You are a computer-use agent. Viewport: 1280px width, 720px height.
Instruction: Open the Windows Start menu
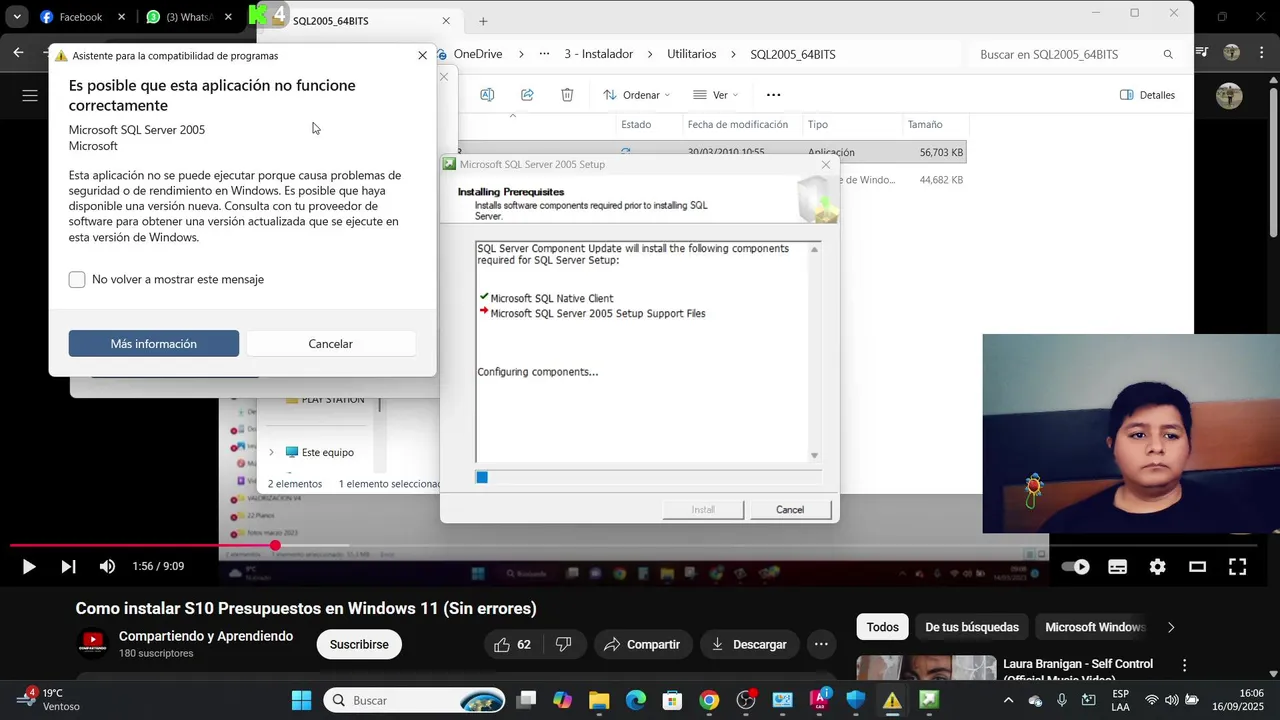[x=301, y=700]
